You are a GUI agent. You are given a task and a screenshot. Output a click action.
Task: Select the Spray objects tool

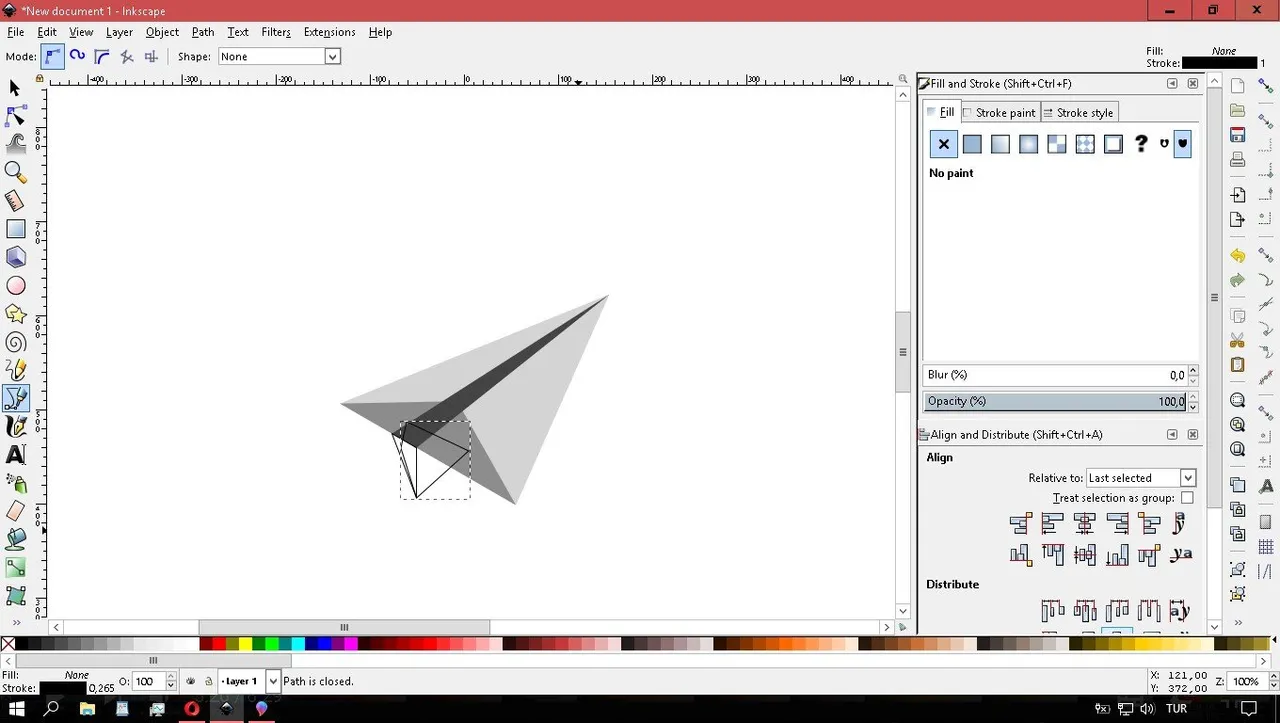15,483
